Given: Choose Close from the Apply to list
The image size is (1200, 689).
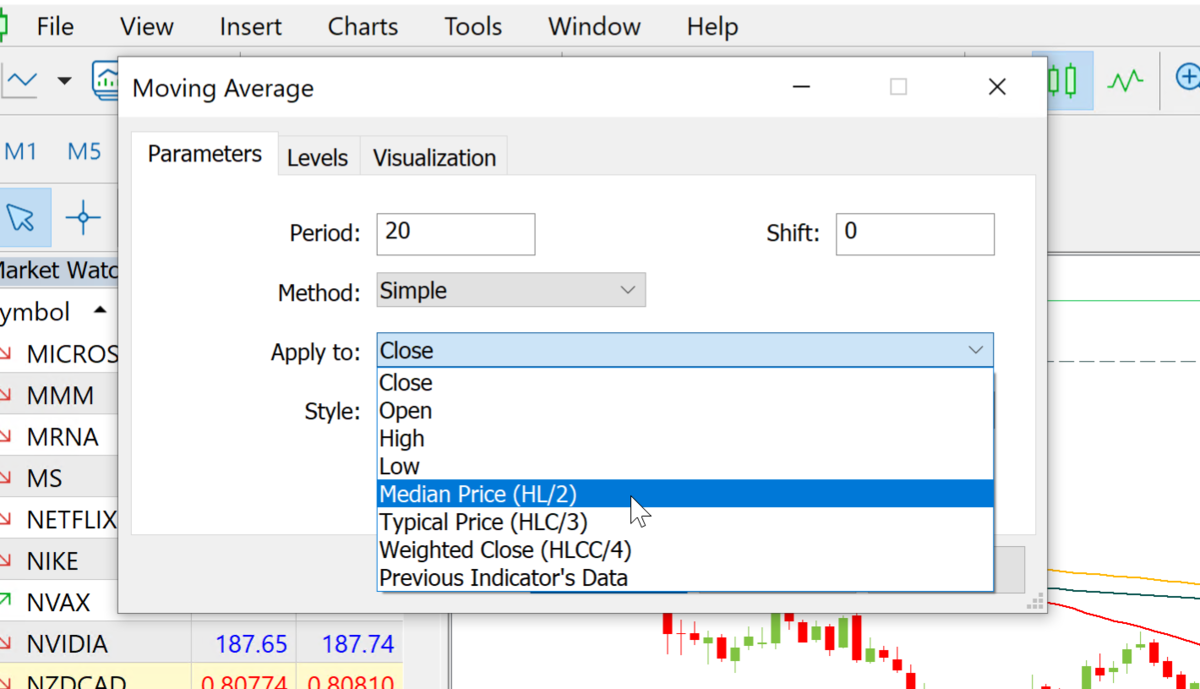Looking at the screenshot, I should 685,383.
